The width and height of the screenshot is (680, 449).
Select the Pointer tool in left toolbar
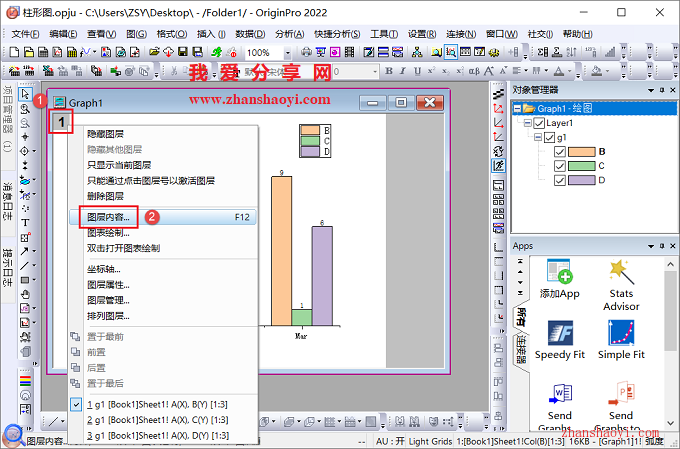pos(25,94)
